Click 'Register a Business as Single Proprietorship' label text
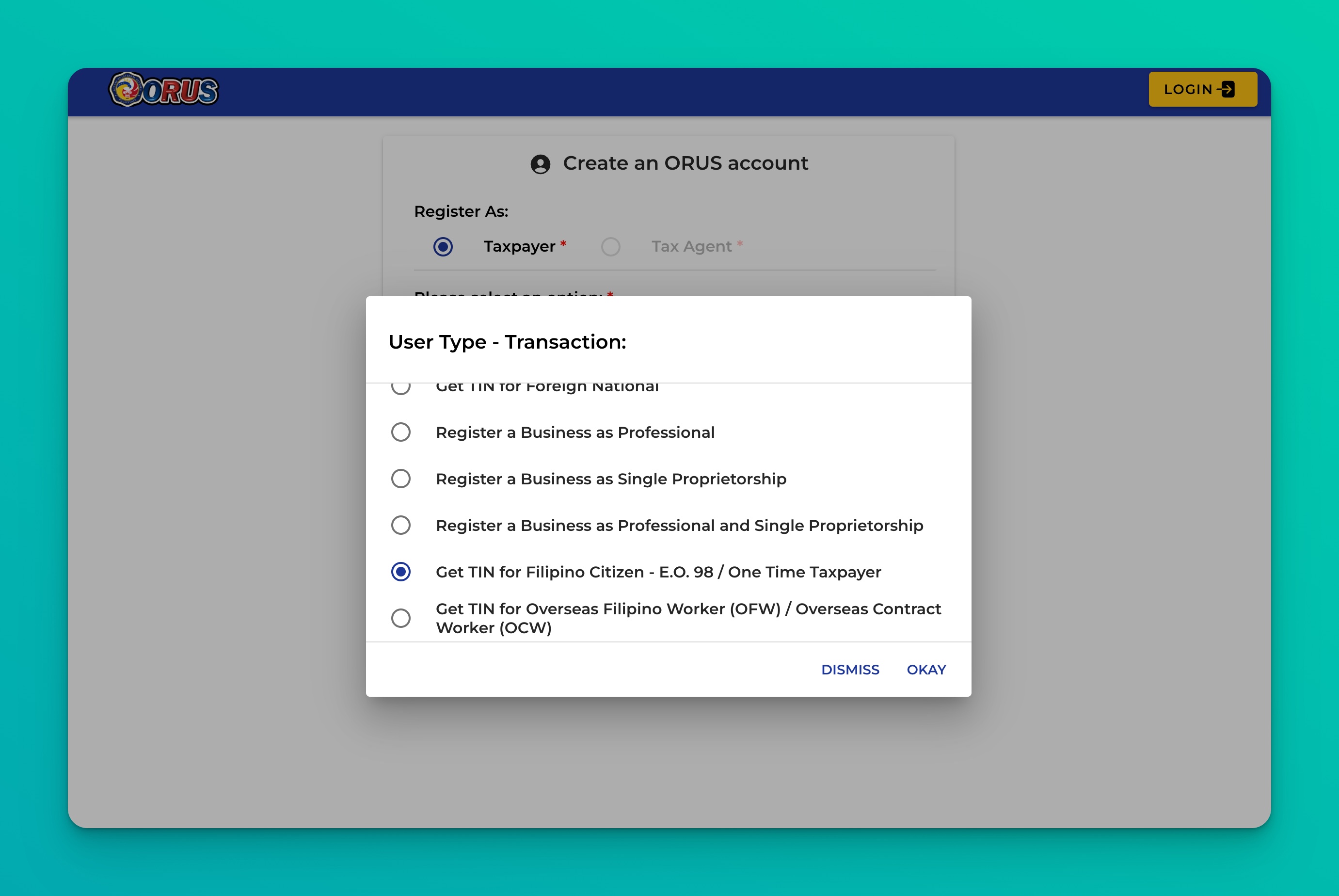 pos(611,479)
